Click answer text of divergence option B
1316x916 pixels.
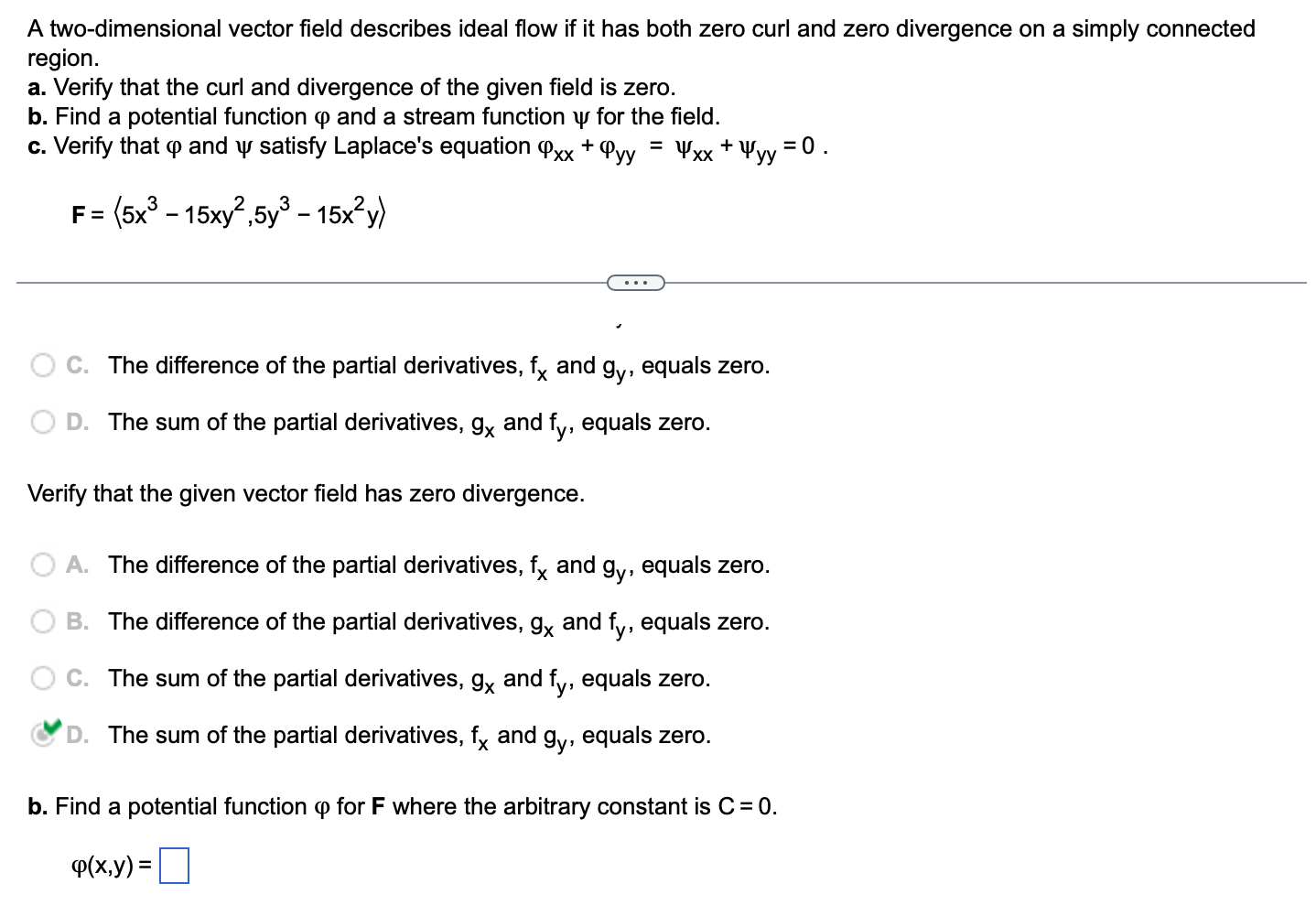[437, 621]
